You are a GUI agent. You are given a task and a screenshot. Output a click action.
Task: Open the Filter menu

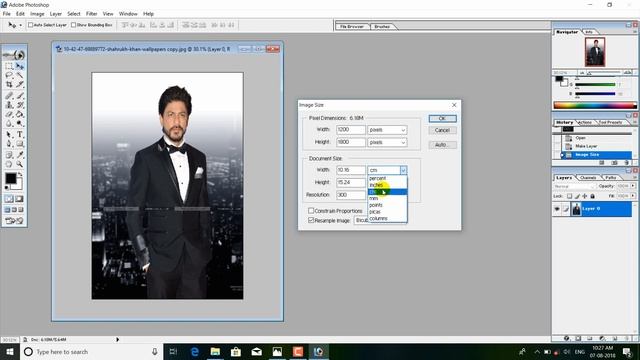(x=91, y=13)
